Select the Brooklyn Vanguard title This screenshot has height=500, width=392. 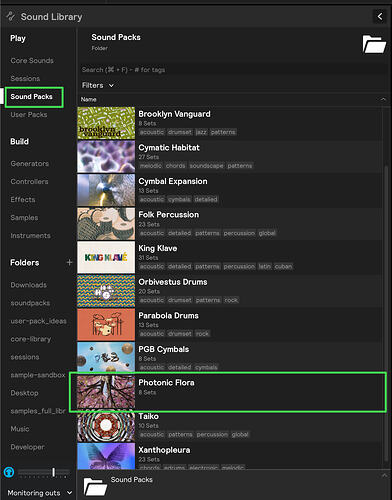(174, 114)
